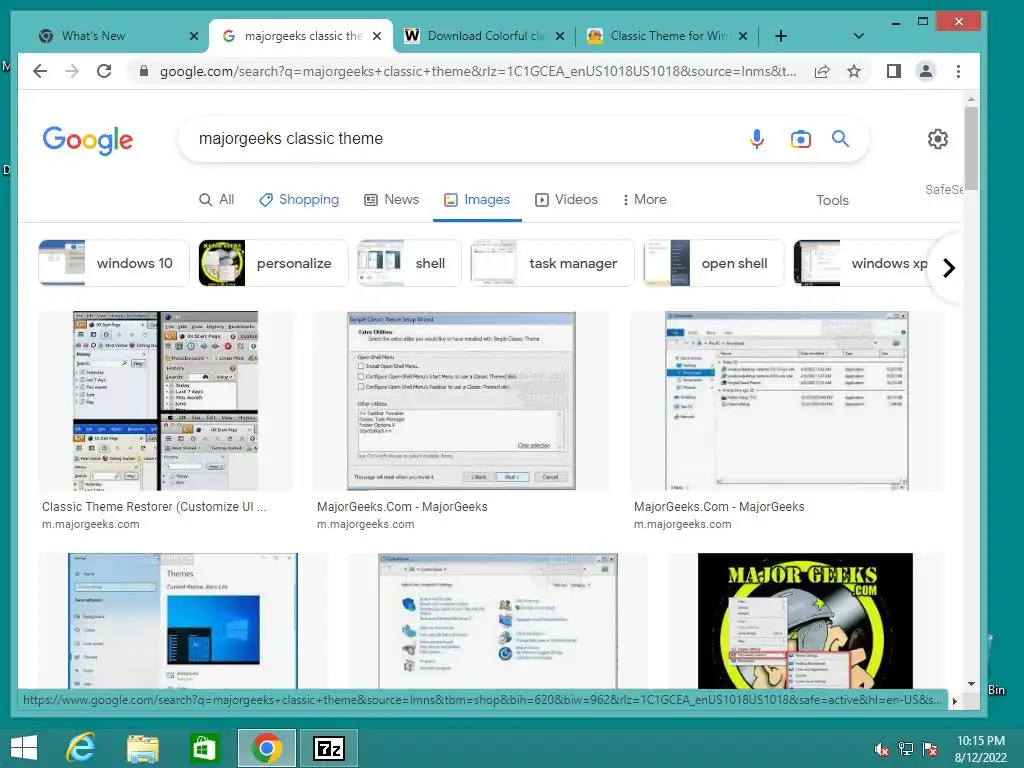Open a new tab with the plus button

pos(780,36)
